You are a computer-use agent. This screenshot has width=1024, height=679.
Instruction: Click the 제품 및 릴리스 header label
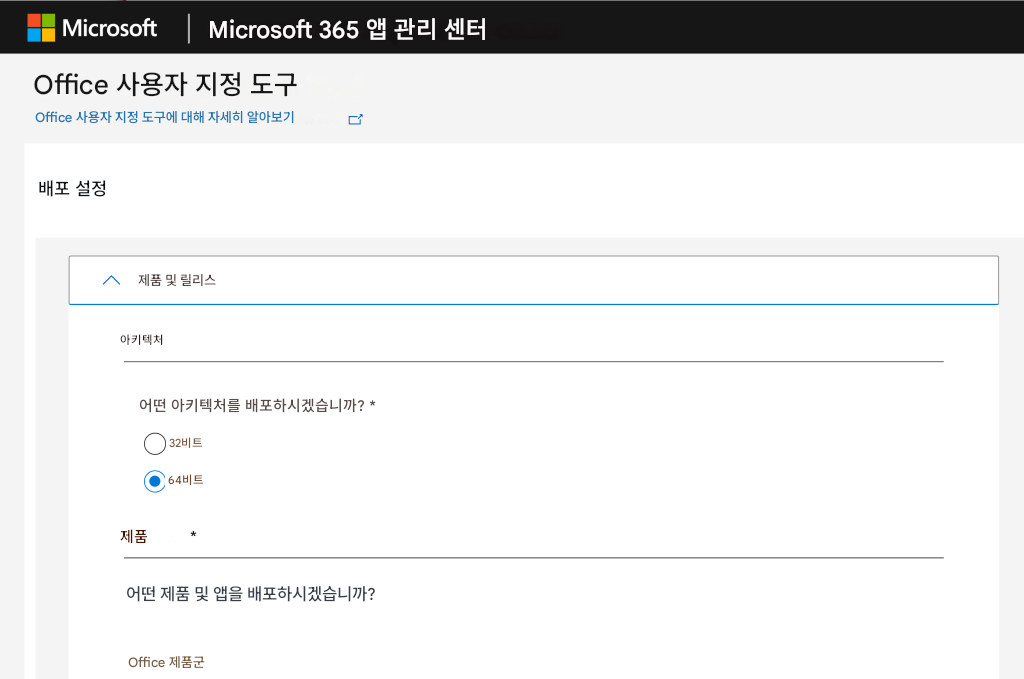177,280
